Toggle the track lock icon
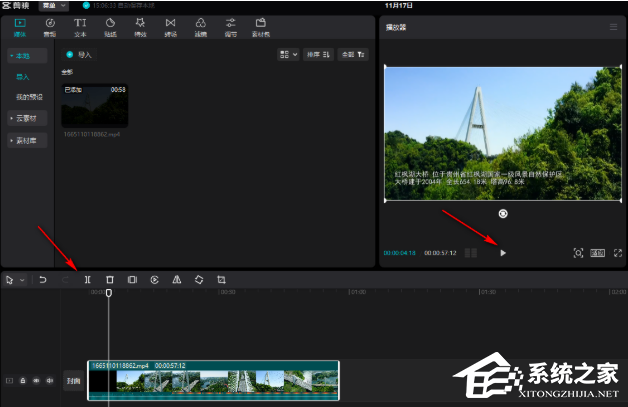 coord(23,381)
